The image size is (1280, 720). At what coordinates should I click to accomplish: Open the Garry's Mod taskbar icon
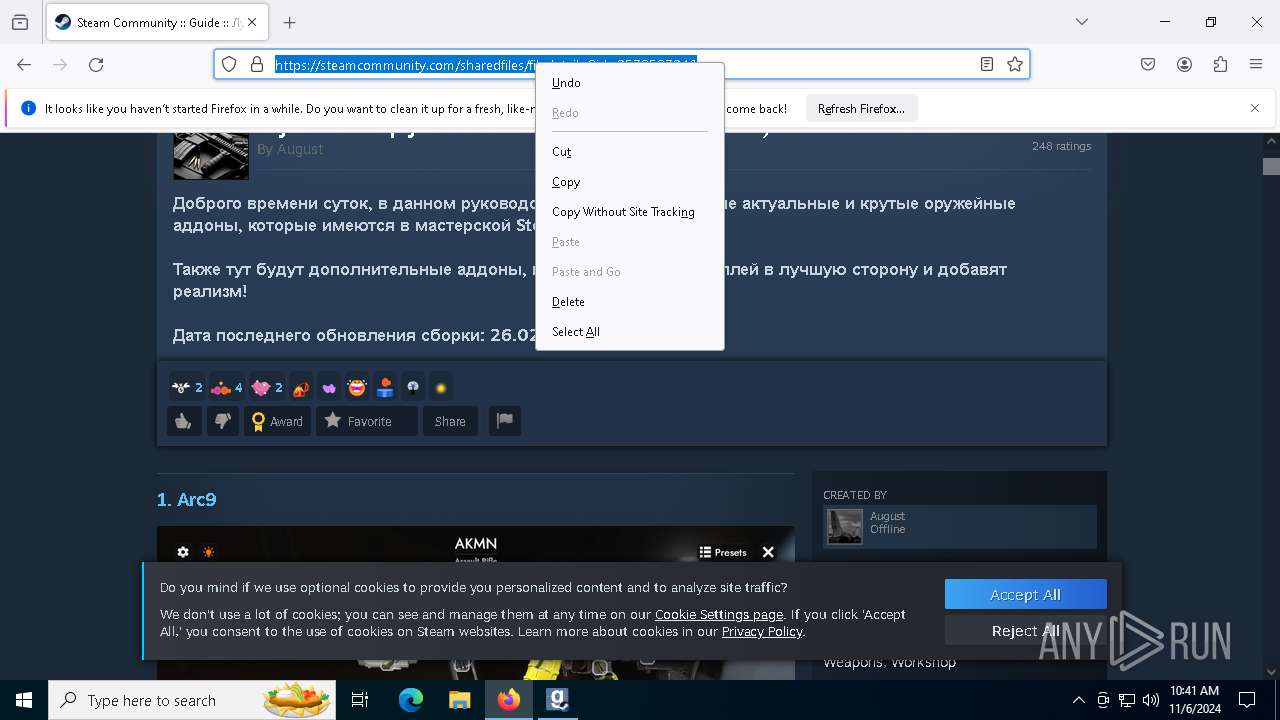(x=557, y=700)
